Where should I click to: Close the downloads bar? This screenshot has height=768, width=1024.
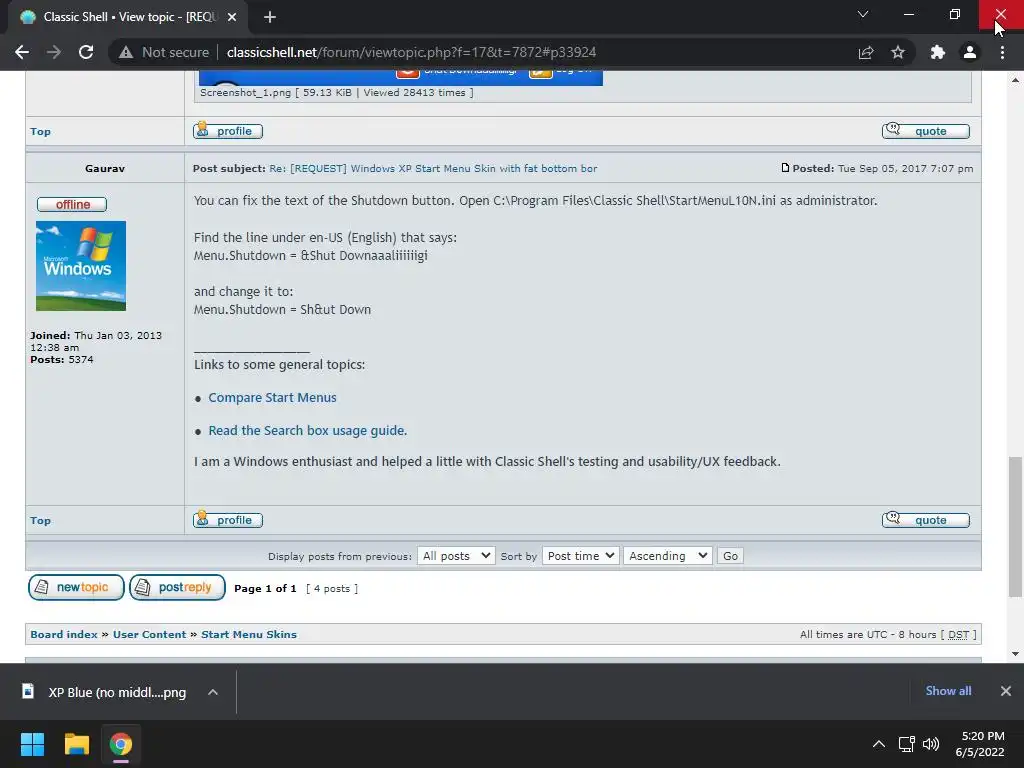tap(1006, 691)
